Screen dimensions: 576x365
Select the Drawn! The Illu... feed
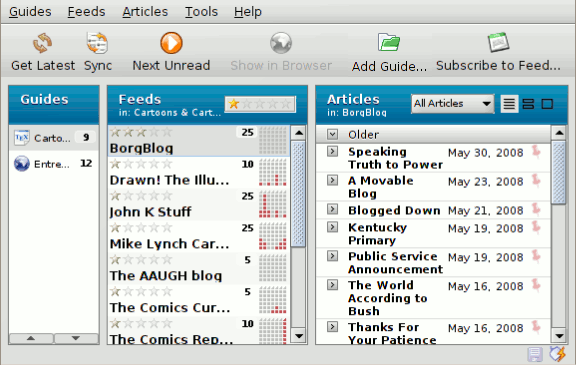coord(199,173)
